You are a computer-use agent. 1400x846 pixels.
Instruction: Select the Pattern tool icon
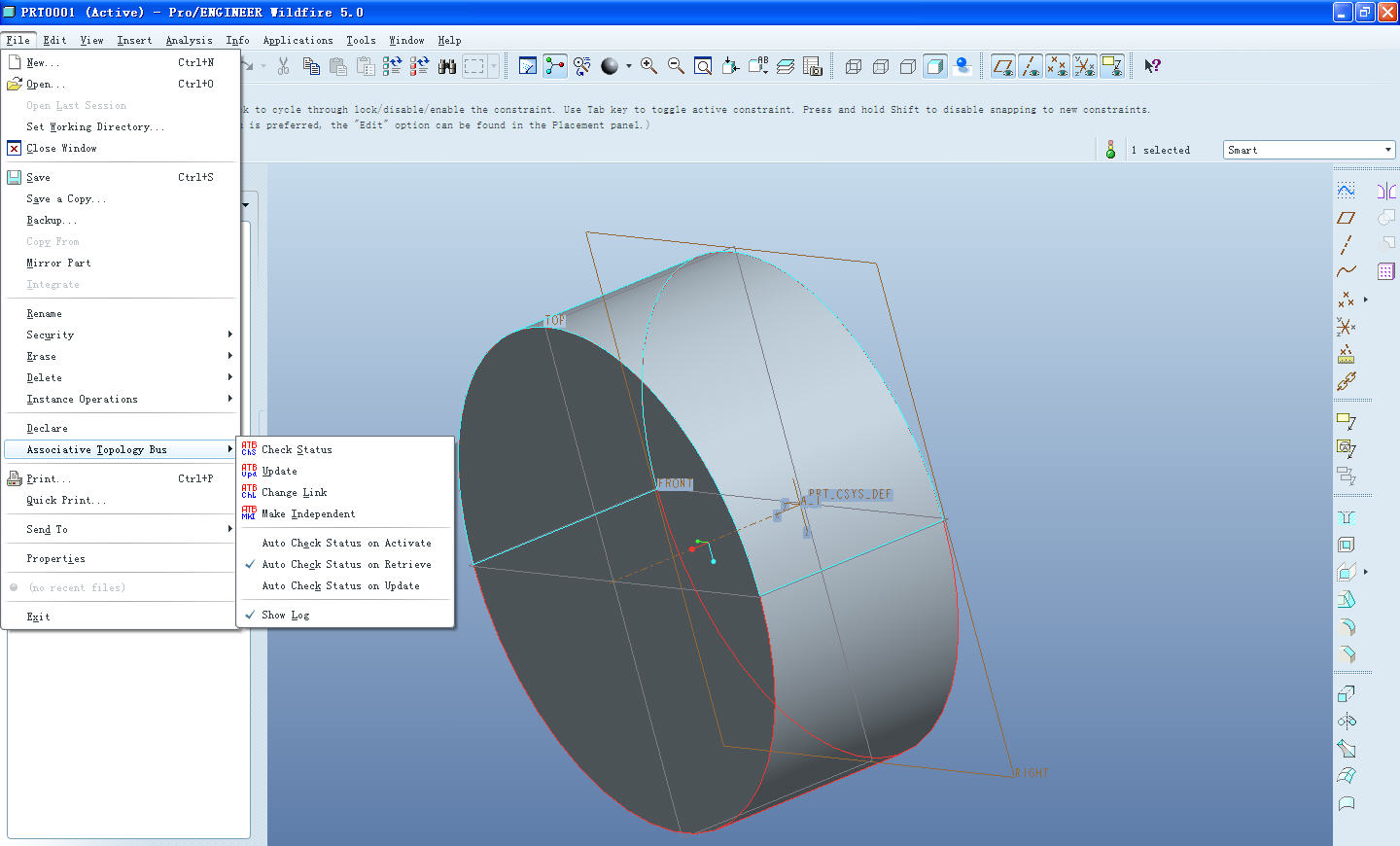click(1385, 271)
